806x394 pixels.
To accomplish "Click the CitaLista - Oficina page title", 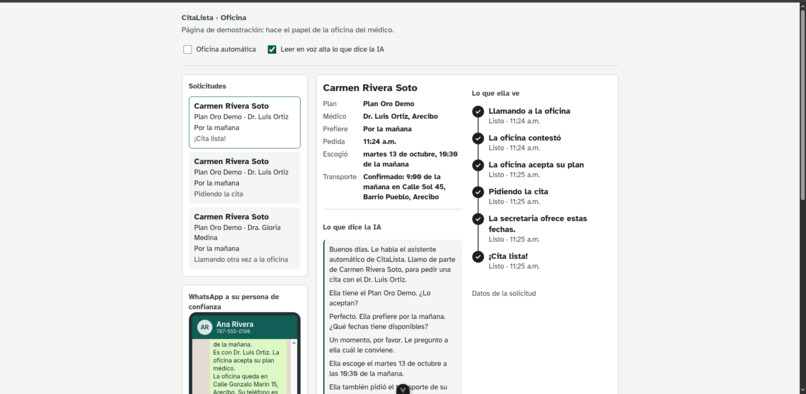I will 214,17.
